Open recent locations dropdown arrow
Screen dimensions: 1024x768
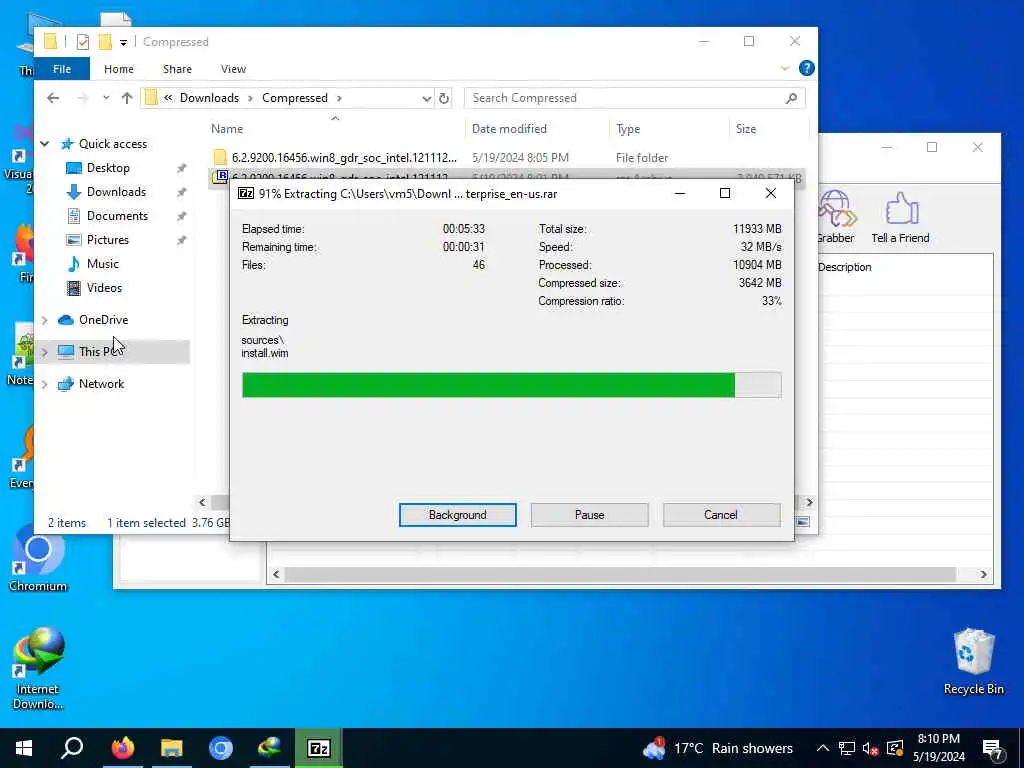tap(106, 98)
